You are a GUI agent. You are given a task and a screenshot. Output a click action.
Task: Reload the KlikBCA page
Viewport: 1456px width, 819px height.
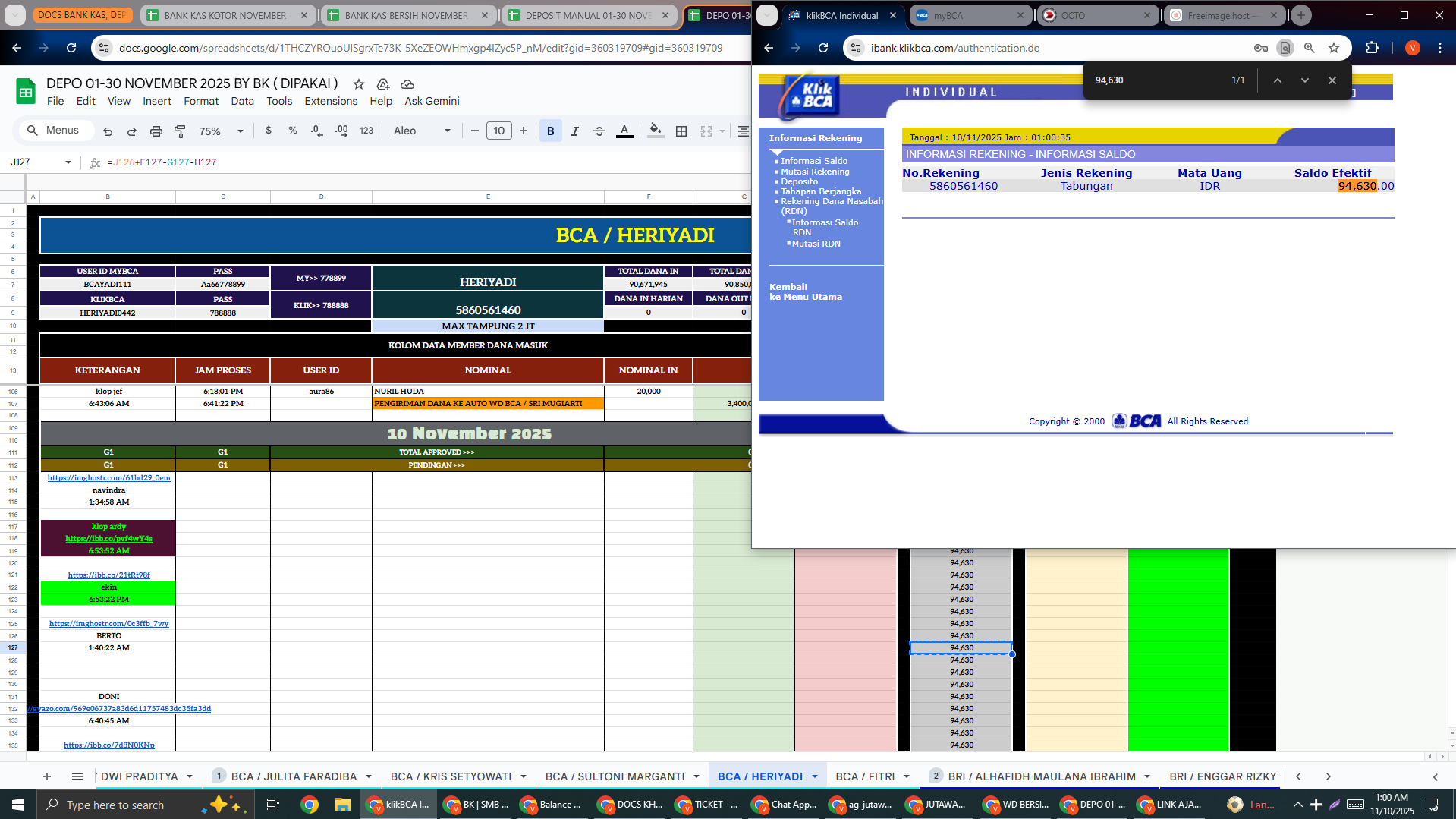click(x=823, y=48)
